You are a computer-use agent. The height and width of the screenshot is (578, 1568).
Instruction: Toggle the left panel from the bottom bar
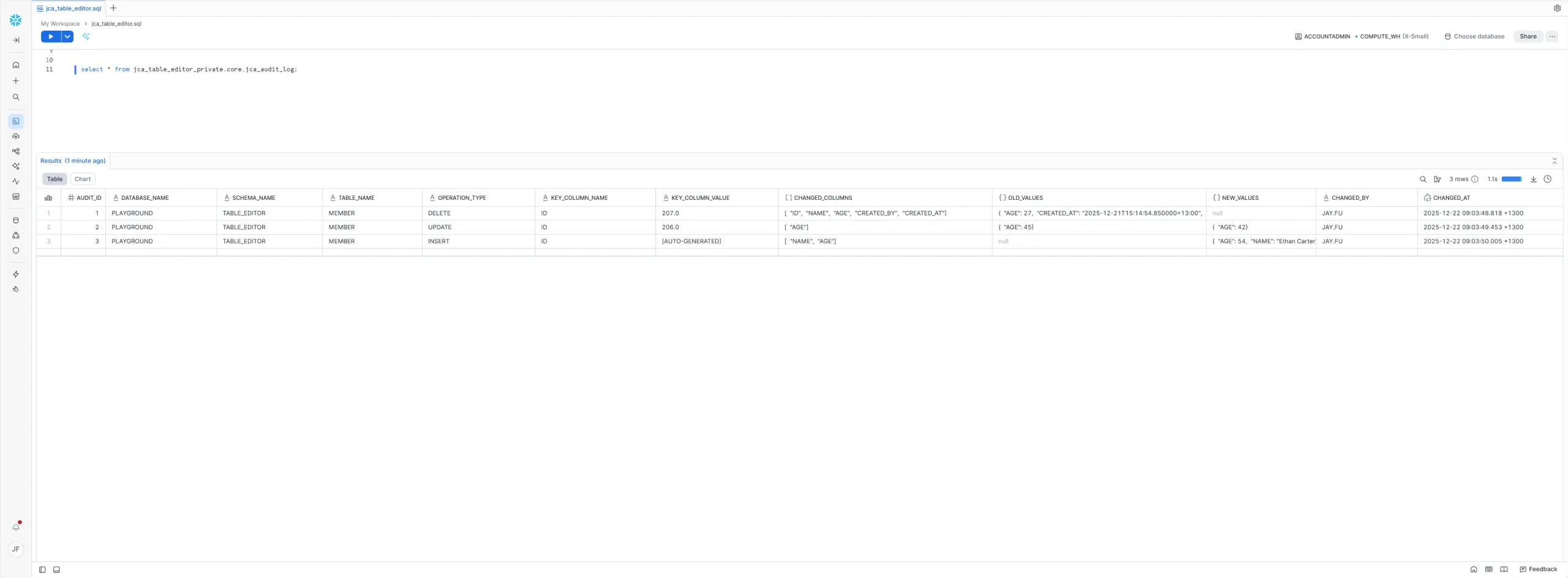(42, 569)
